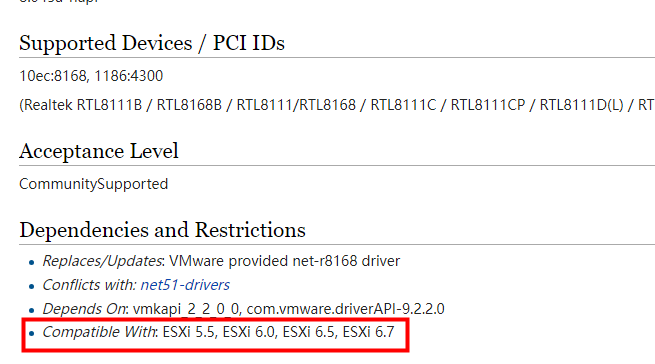The height and width of the screenshot is (364, 655).
Task: Click the Conflicts with label
Action: click(x=89, y=285)
